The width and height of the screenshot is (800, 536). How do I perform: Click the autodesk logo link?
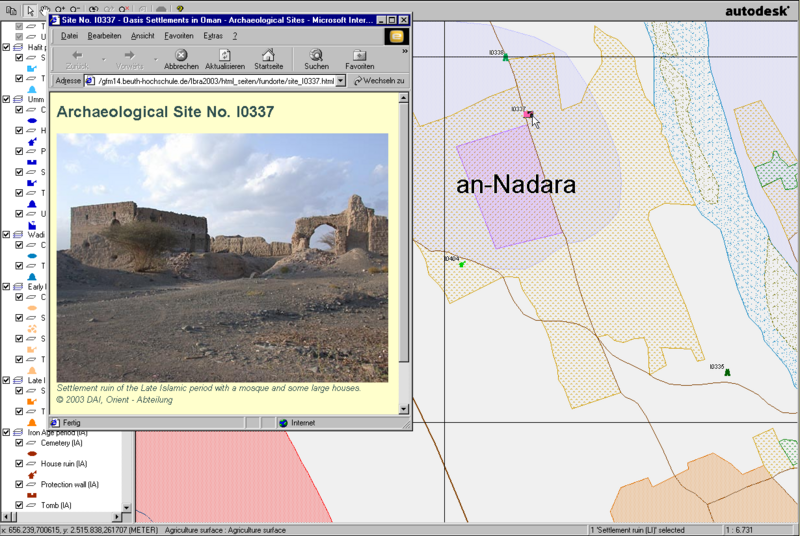(758, 10)
